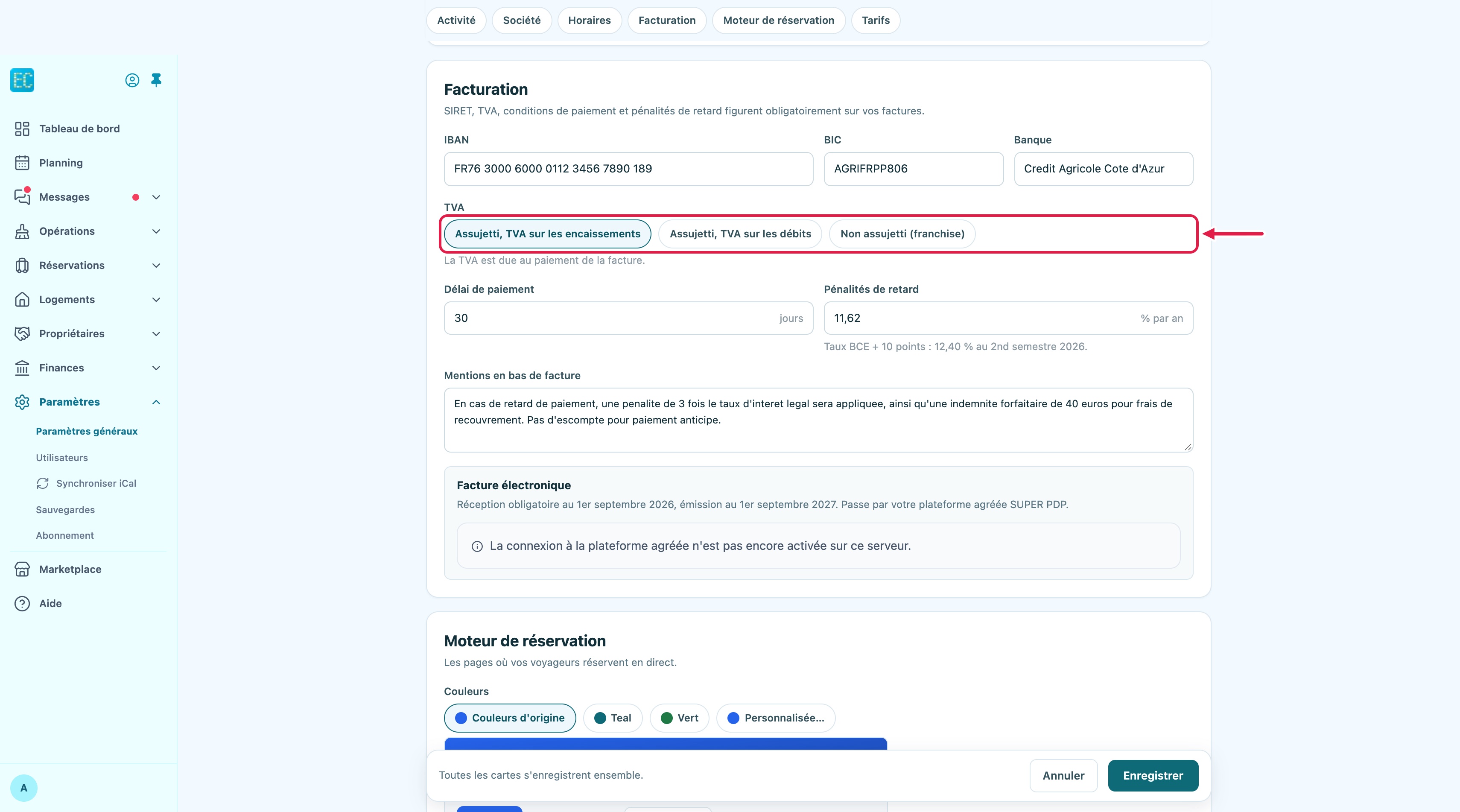Select Assujetti, TVA sur les débits
The height and width of the screenshot is (812, 1460).
pos(740,234)
